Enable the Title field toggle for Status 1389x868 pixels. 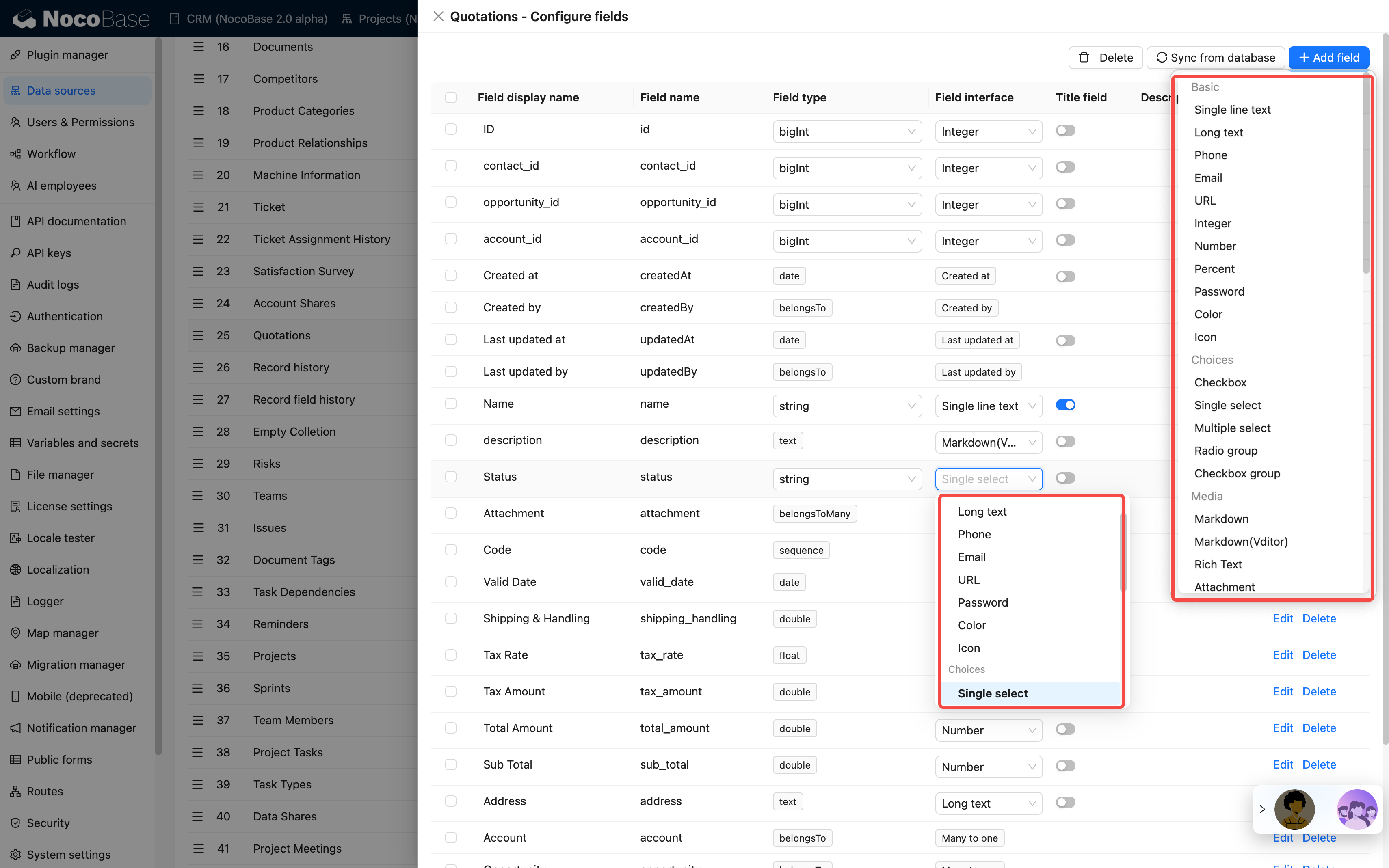pyautogui.click(x=1065, y=477)
